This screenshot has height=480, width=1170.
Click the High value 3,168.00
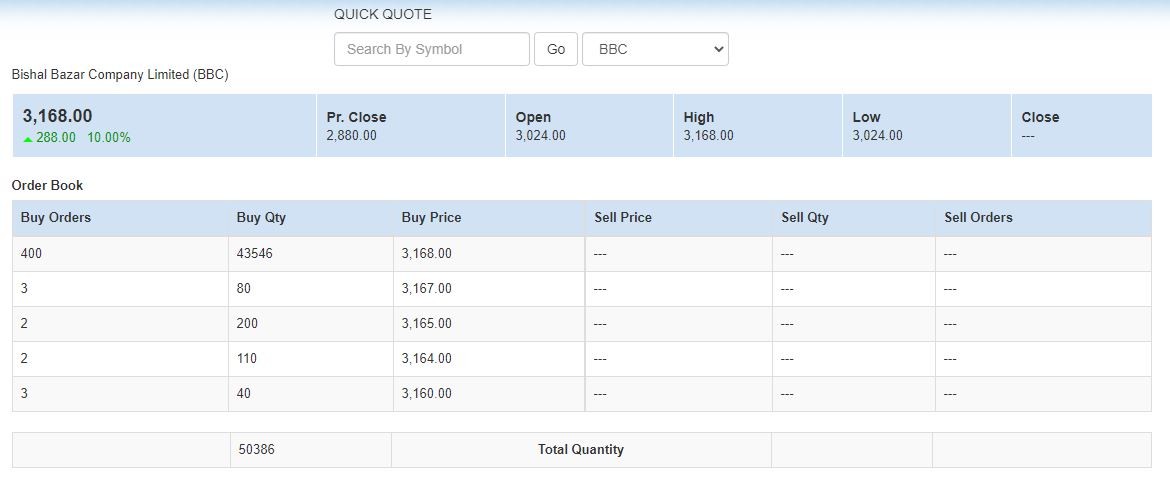click(x=708, y=135)
